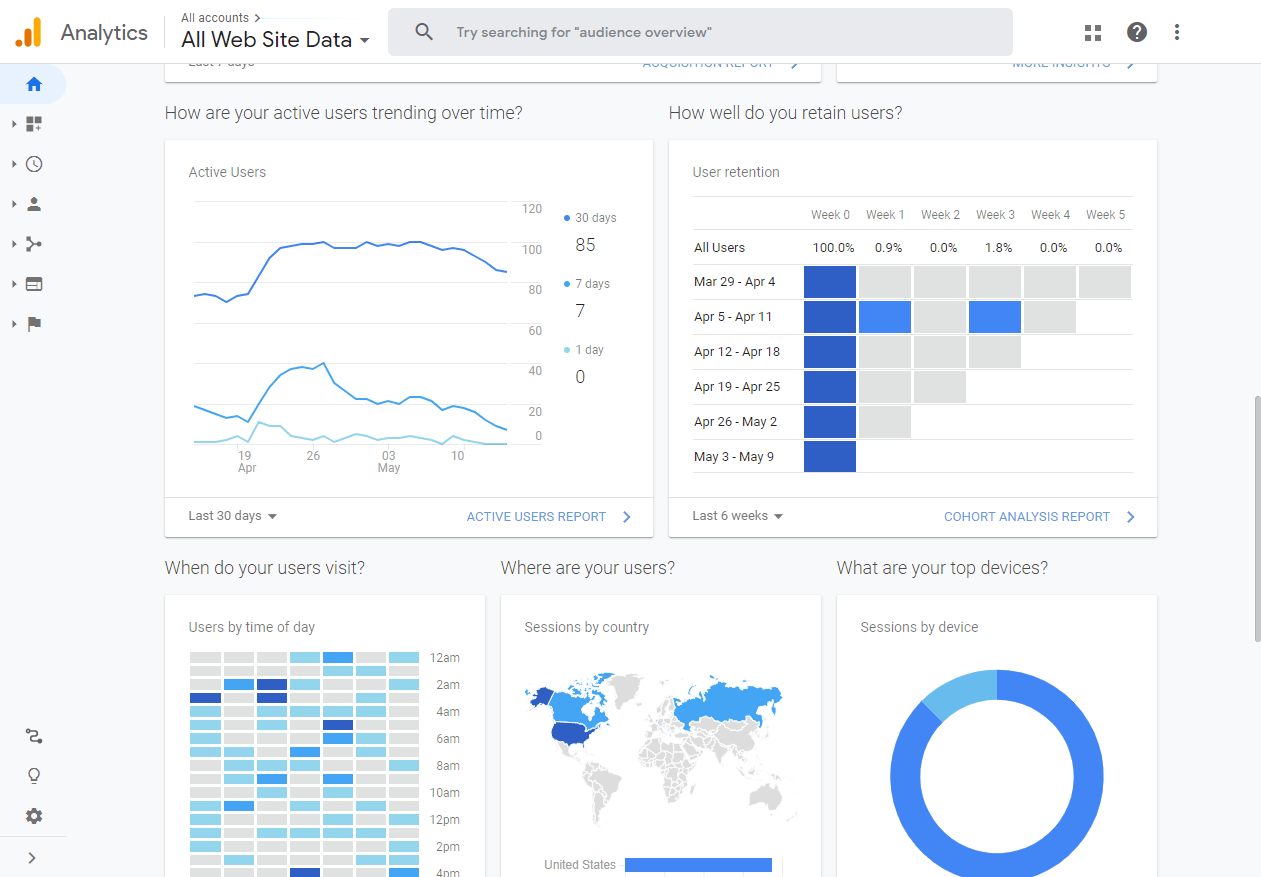Open the Last 6 weeks dropdown

(738, 516)
